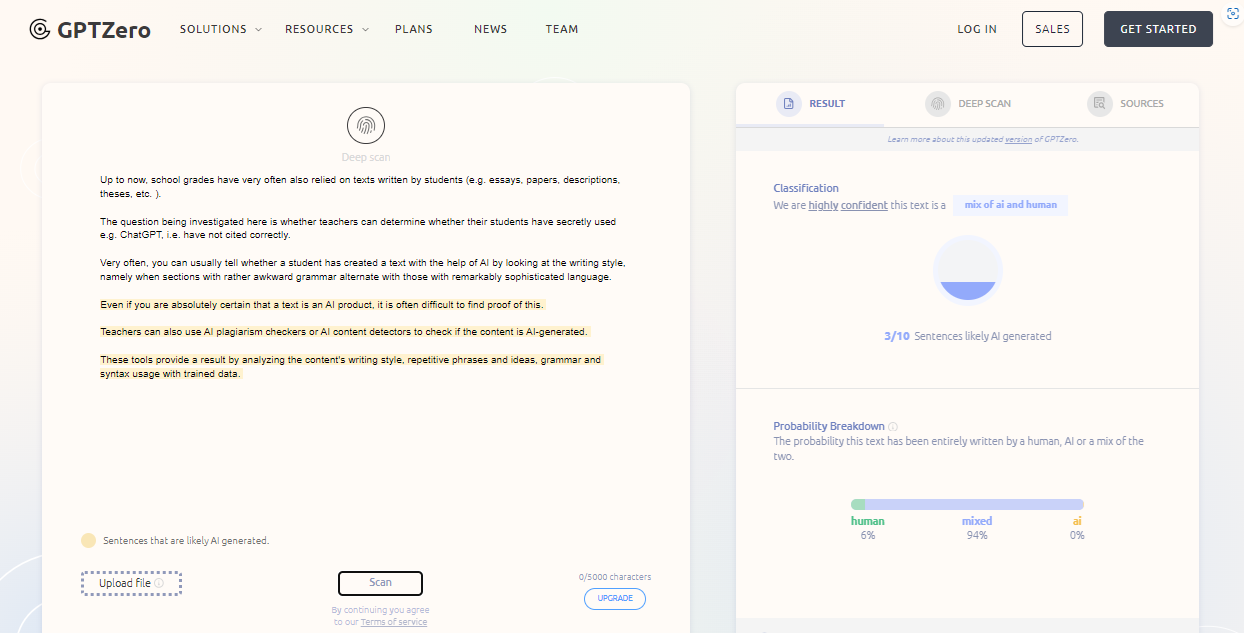
Task: Click the Sources tab search icon
Action: (x=1099, y=103)
